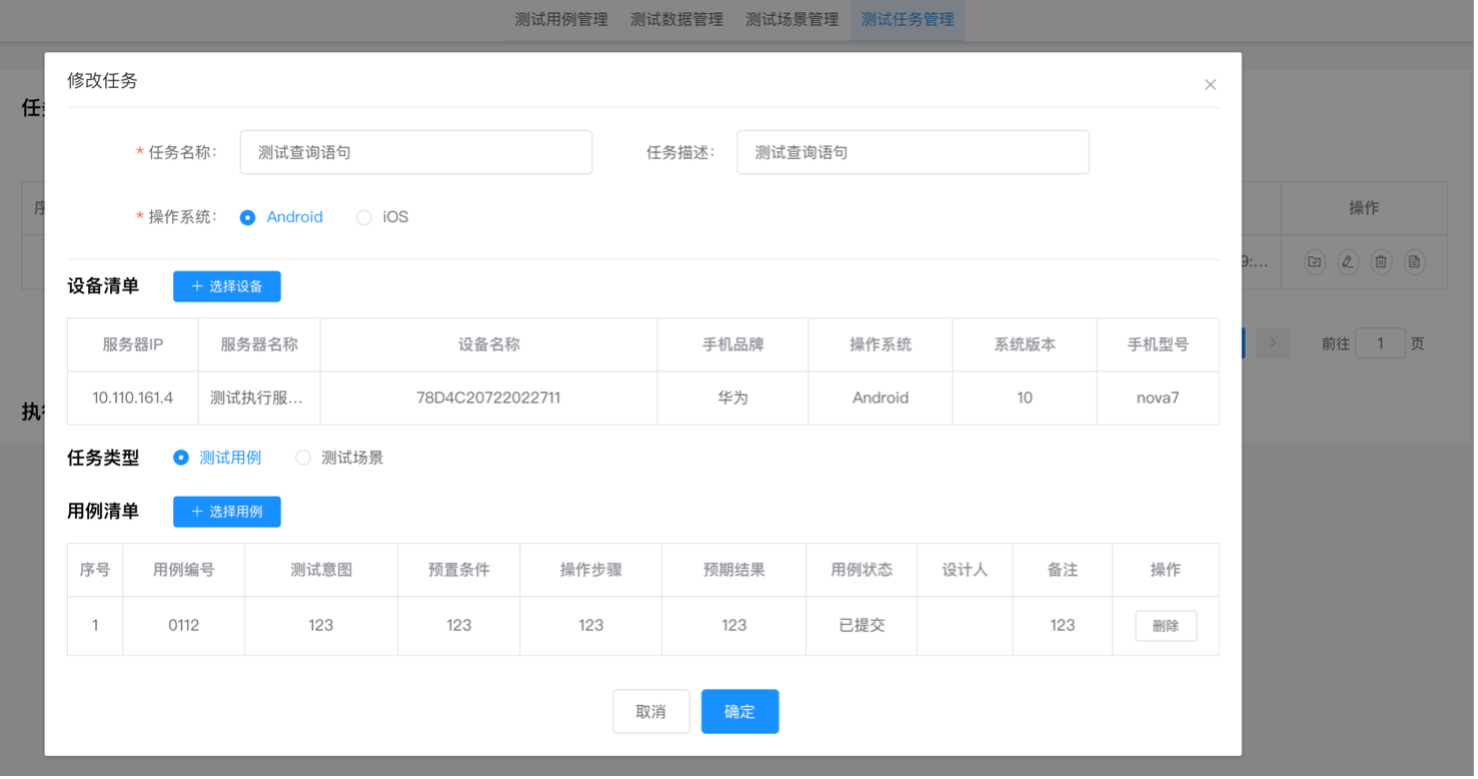1478x779 pixels.
Task: Select the iOS operating system option
Action: 364,217
